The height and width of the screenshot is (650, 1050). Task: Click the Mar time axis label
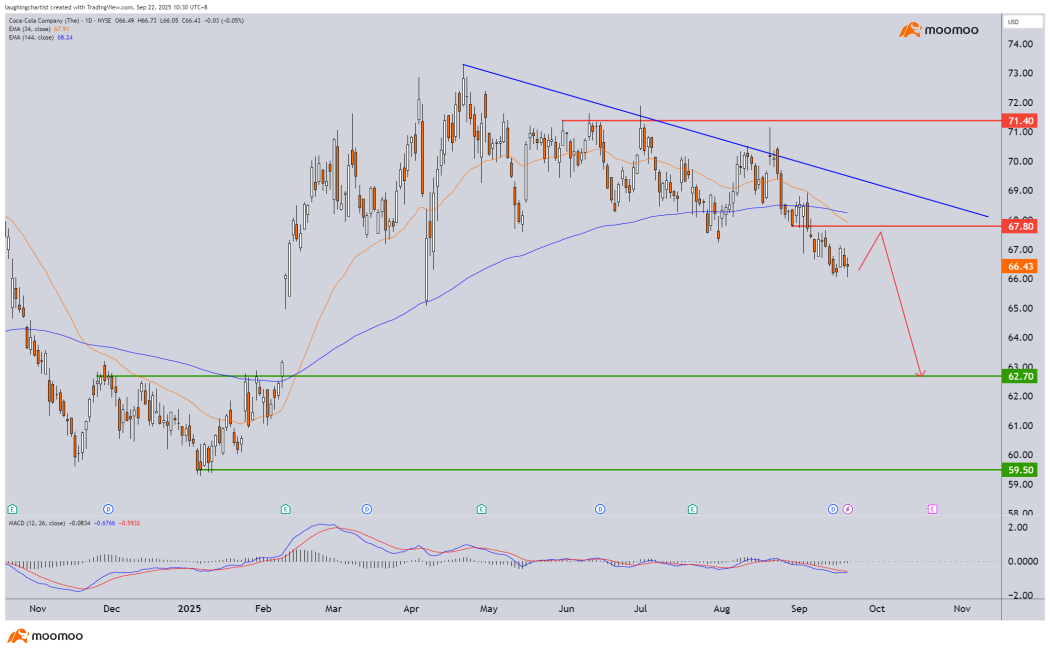pos(333,608)
